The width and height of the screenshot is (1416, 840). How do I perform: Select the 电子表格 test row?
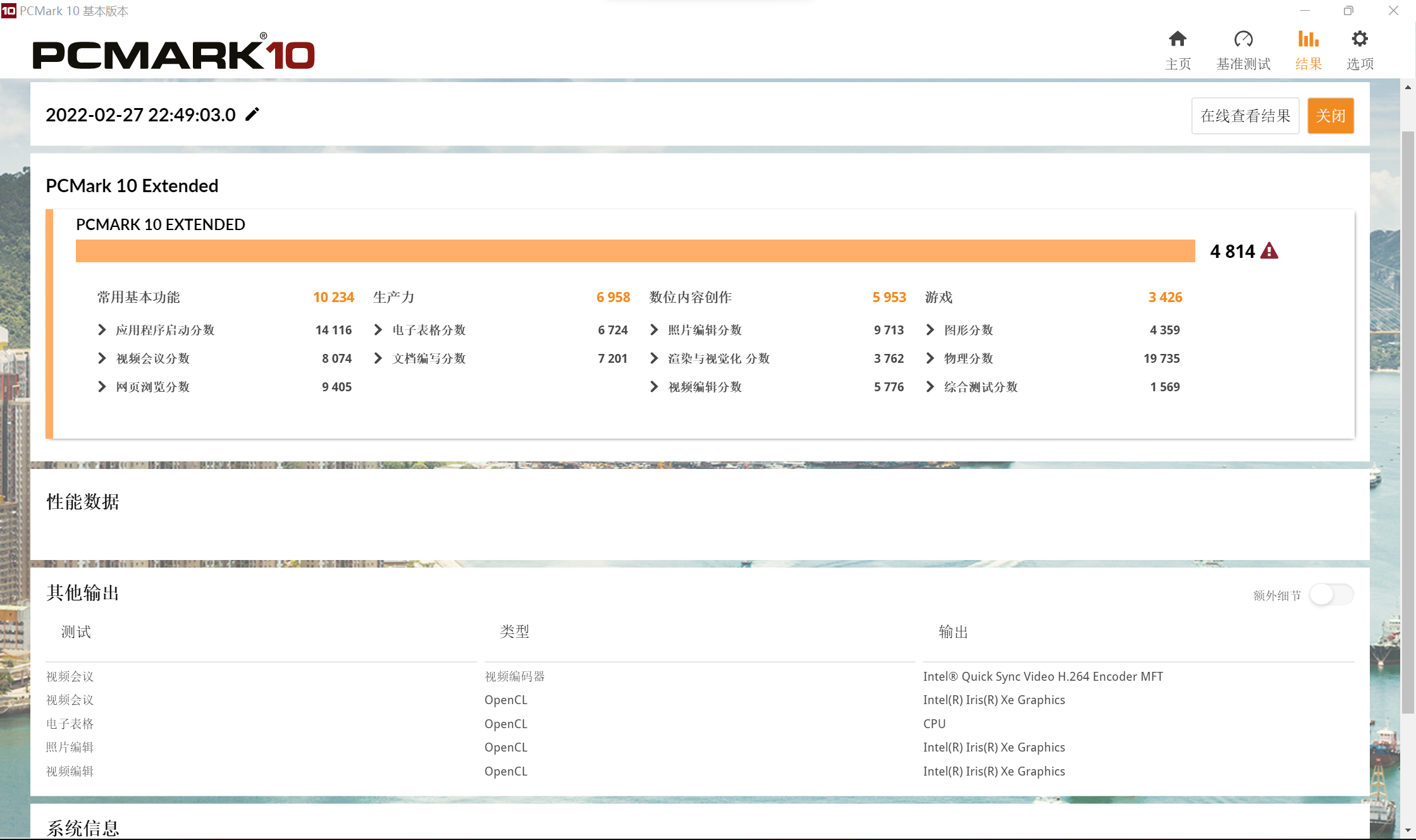70,724
